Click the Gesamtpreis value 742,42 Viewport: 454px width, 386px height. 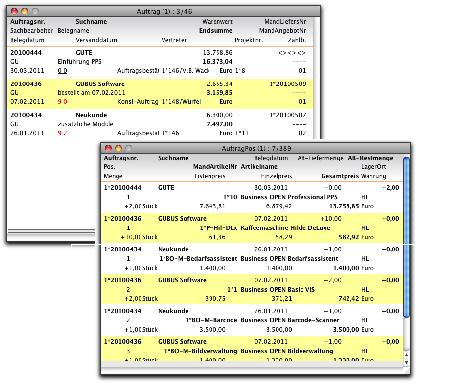tap(349, 299)
